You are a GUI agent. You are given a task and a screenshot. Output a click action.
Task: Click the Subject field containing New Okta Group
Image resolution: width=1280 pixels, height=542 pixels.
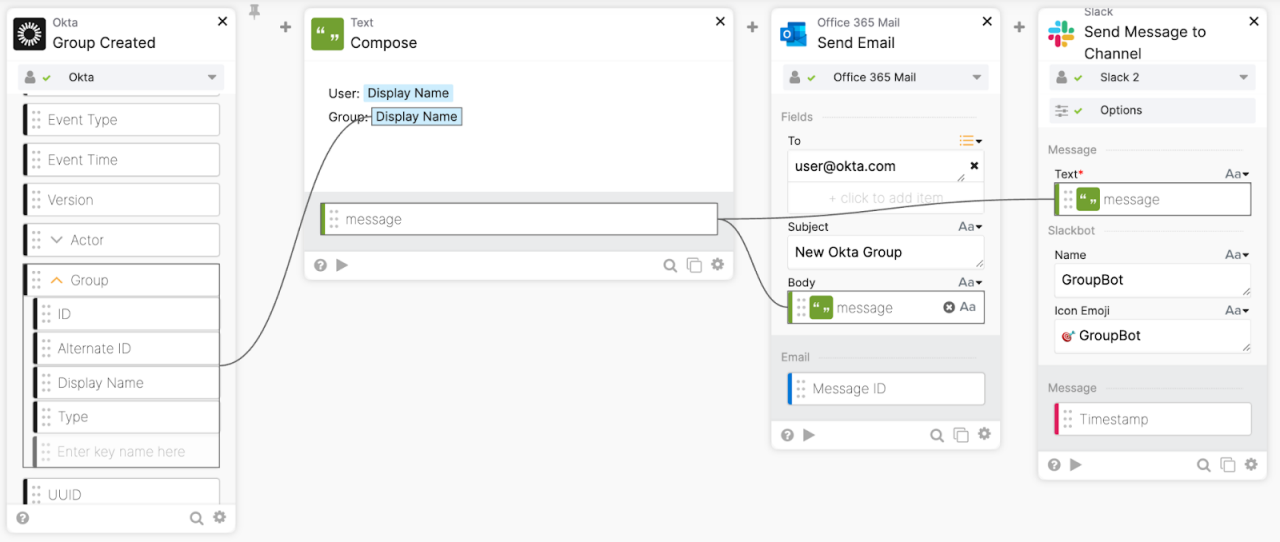(x=884, y=252)
